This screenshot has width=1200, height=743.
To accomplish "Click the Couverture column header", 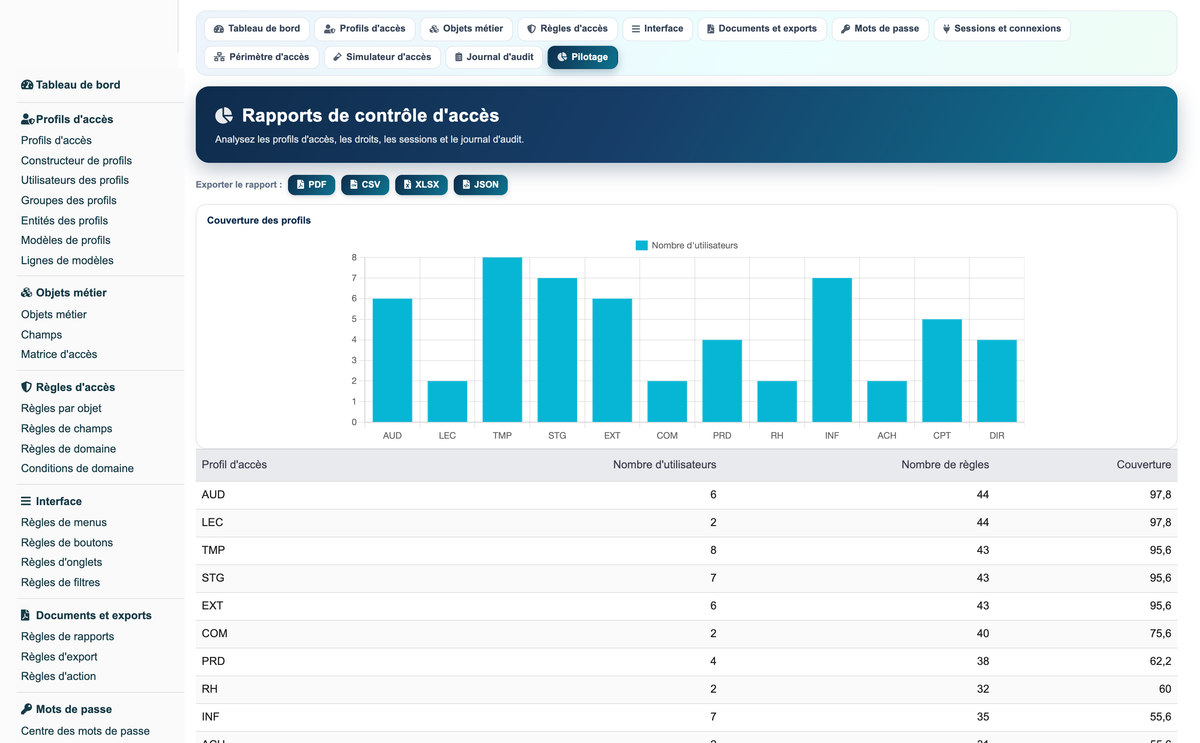I will pos(1144,465).
